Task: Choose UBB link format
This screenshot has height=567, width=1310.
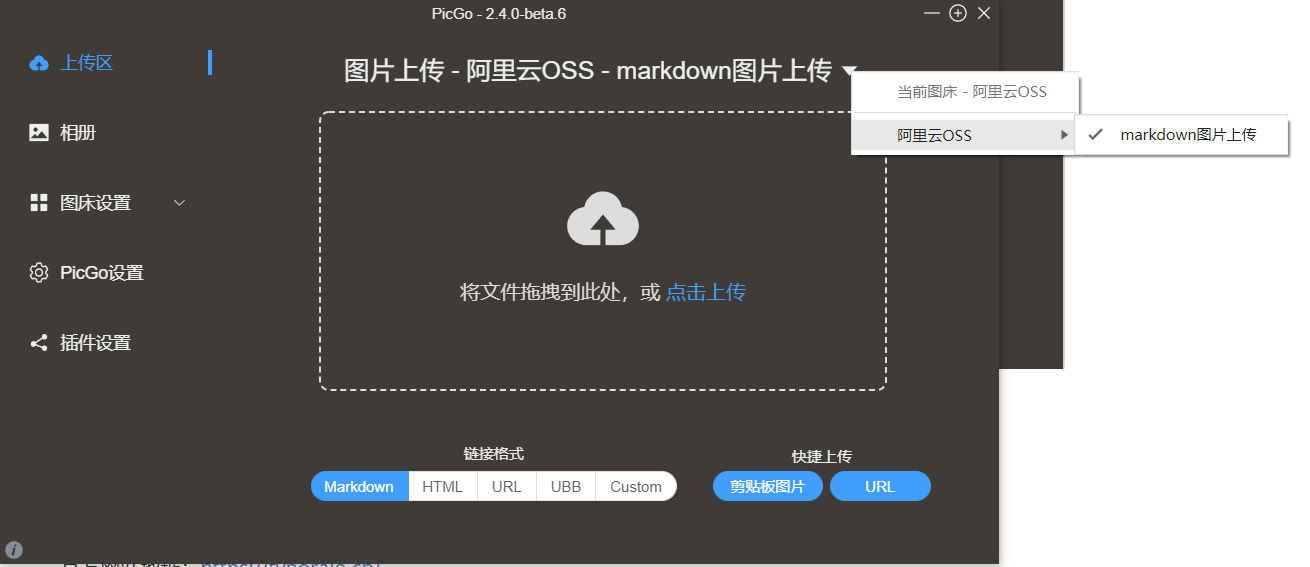Action: [566, 487]
